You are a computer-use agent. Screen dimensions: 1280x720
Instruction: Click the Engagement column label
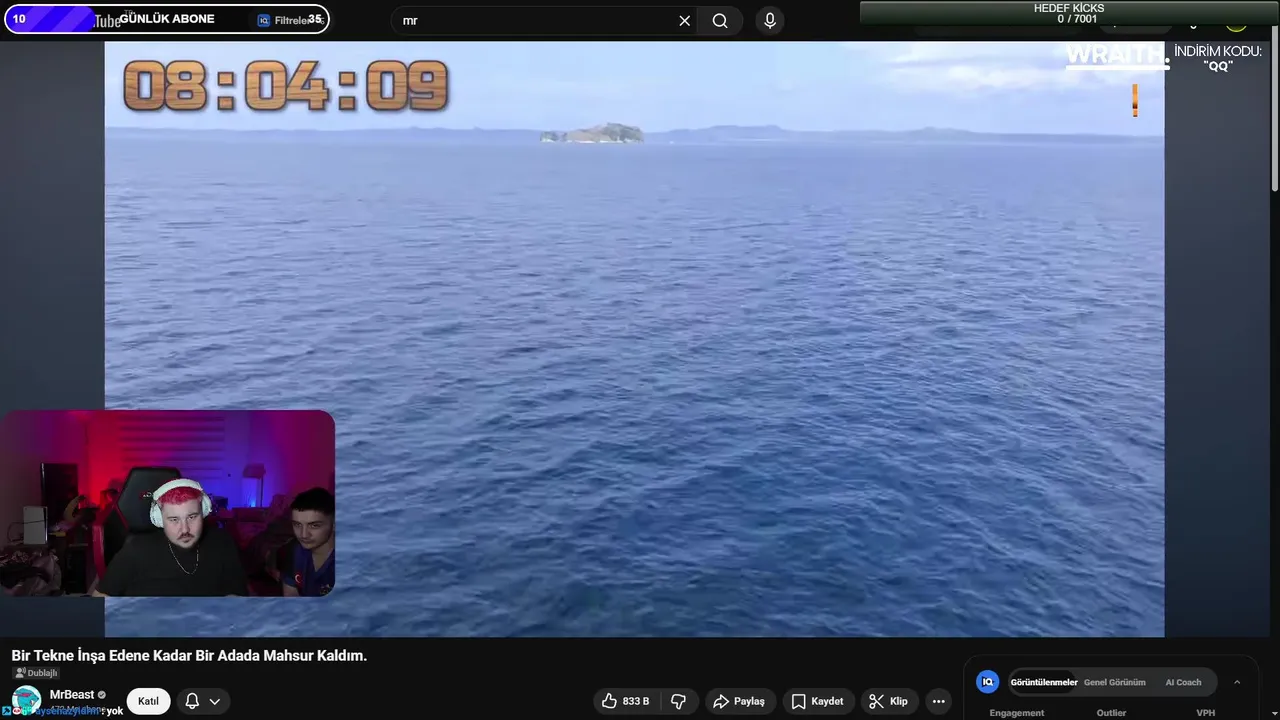tap(1016, 713)
